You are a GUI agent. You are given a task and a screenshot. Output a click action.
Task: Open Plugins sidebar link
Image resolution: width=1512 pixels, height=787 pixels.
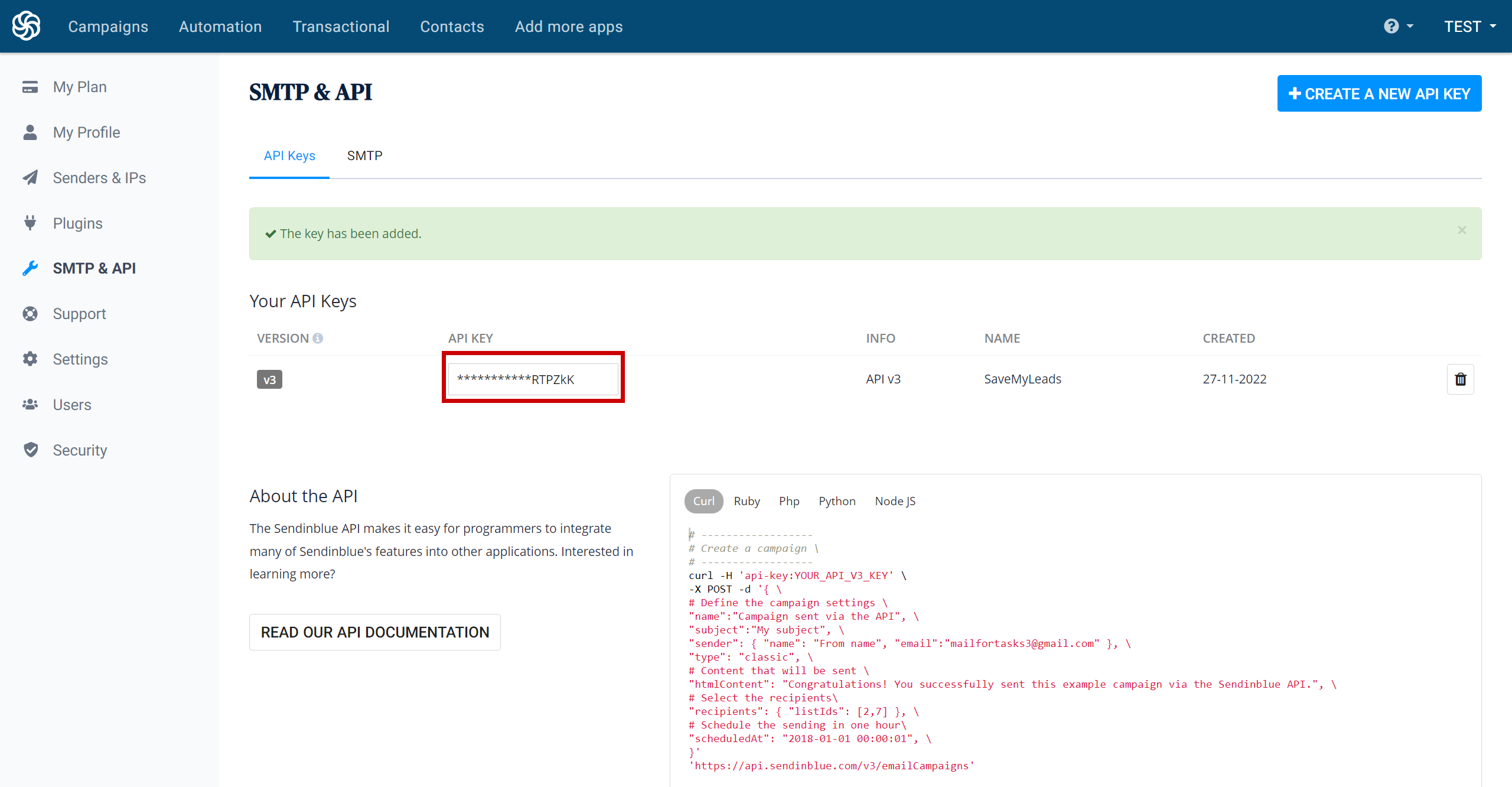(x=77, y=223)
